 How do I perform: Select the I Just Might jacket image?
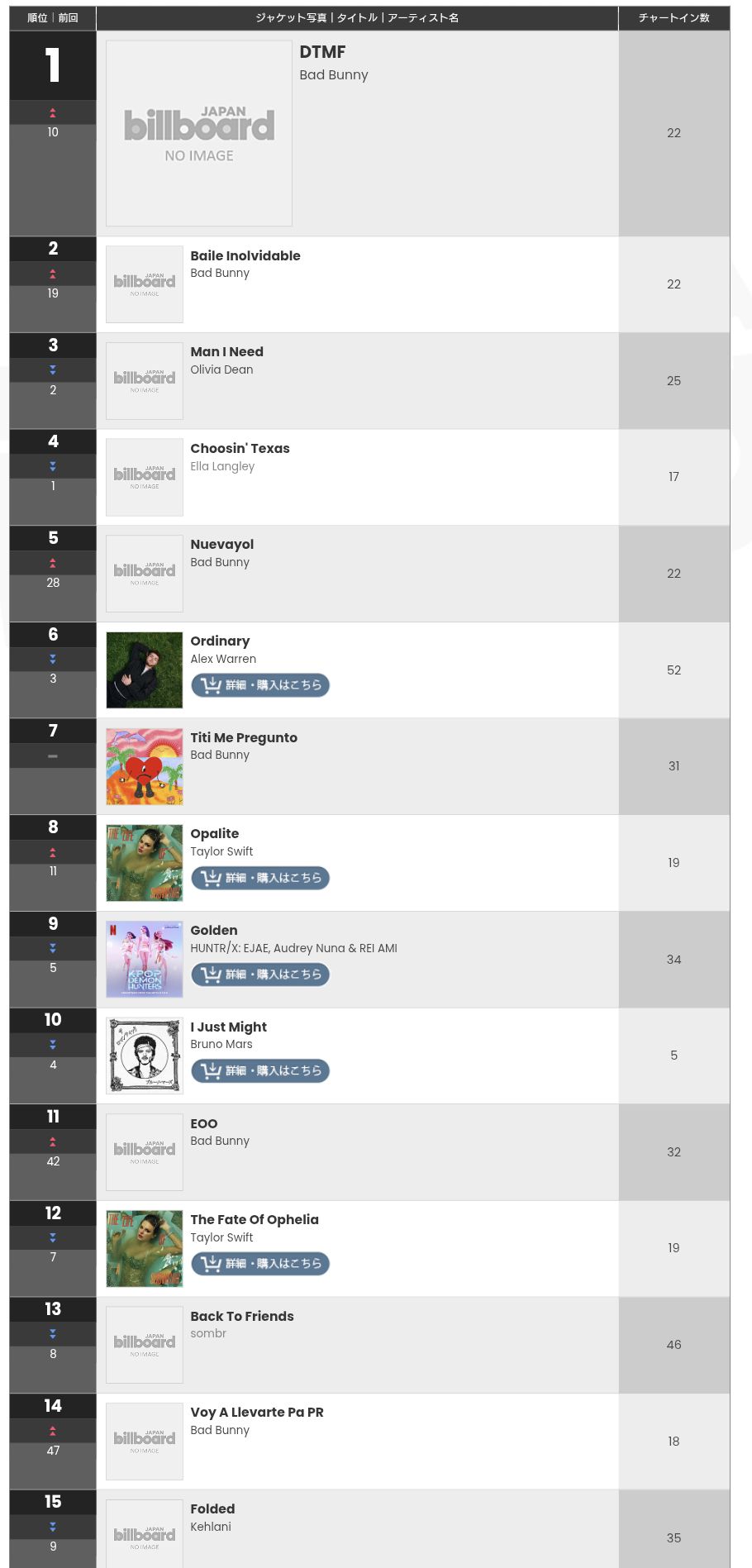(x=145, y=1056)
